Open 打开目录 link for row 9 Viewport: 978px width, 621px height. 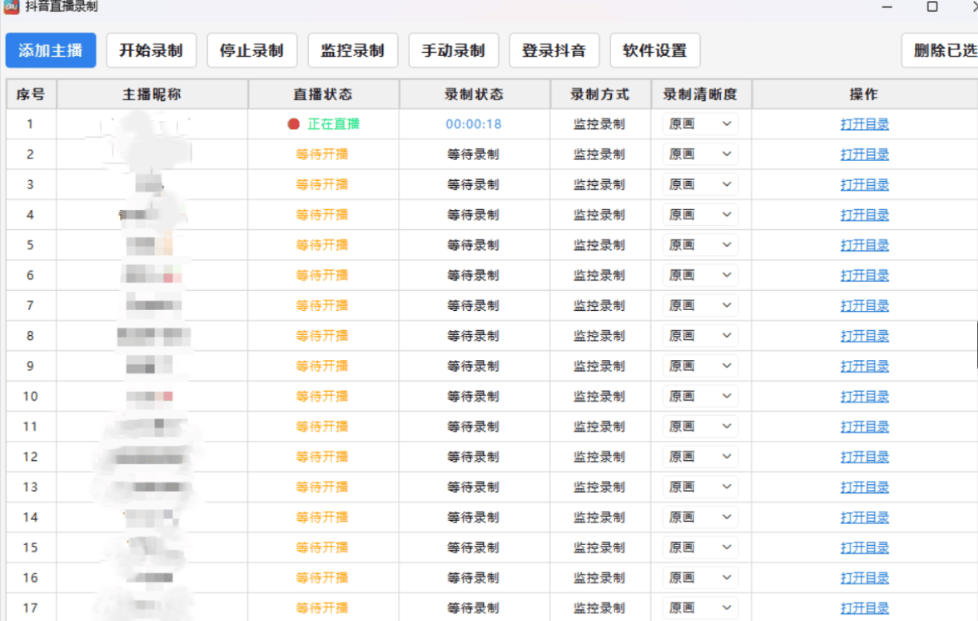click(x=864, y=366)
